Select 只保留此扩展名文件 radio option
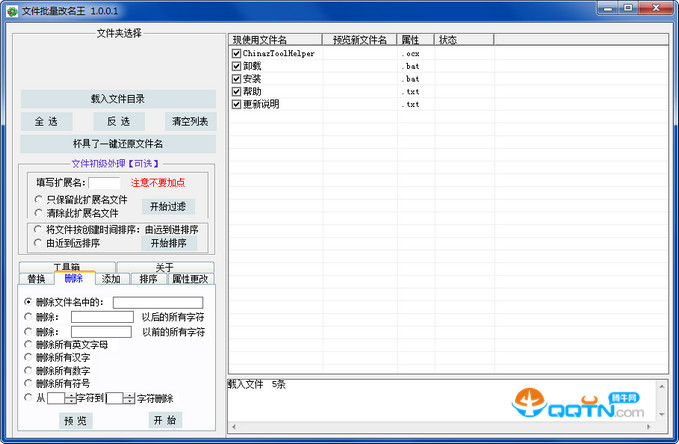679x444 pixels. point(39,200)
